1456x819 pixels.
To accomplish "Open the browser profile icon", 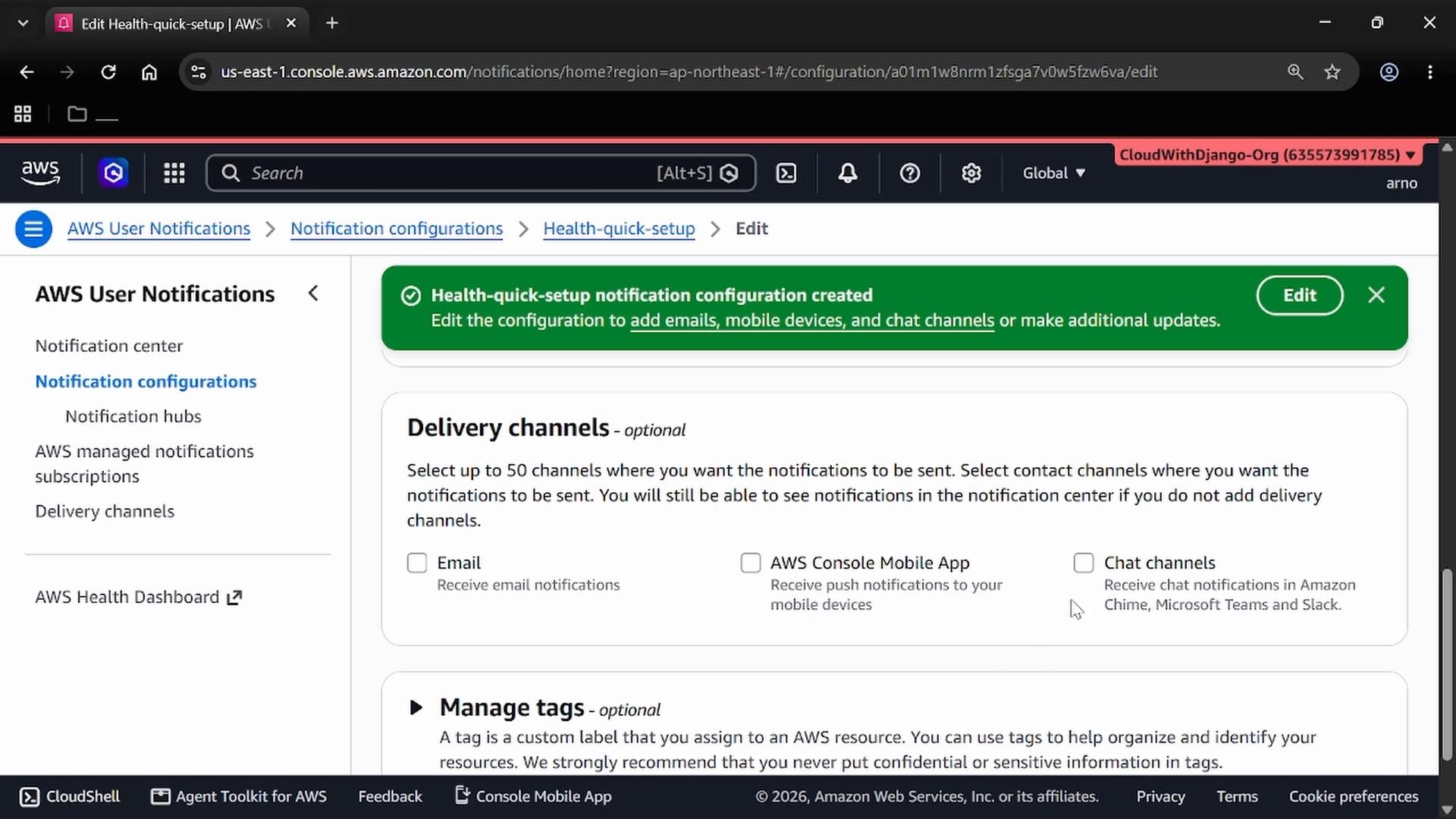I will [1389, 72].
